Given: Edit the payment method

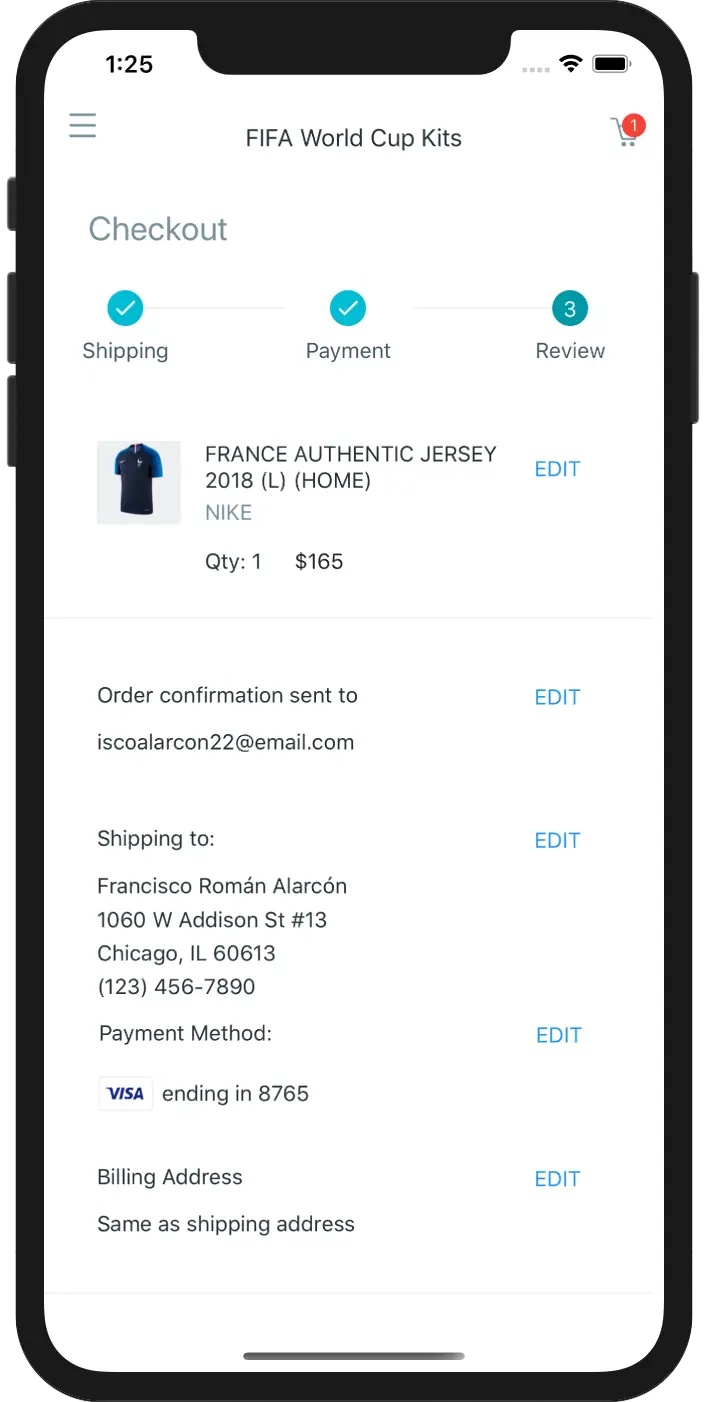Looking at the screenshot, I should click(x=559, y=1035).
